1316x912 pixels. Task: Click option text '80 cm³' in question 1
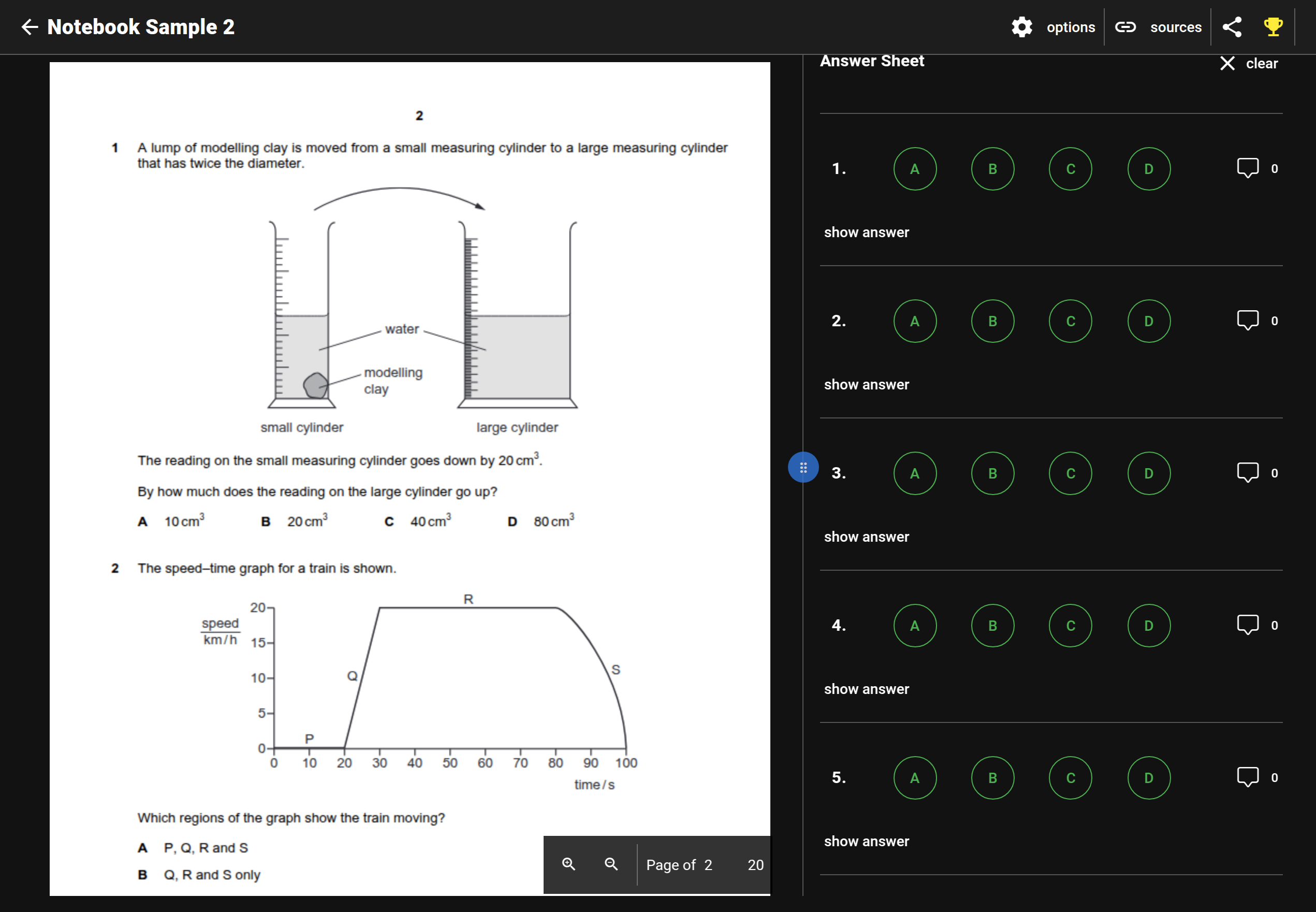(x=553, y=520)
